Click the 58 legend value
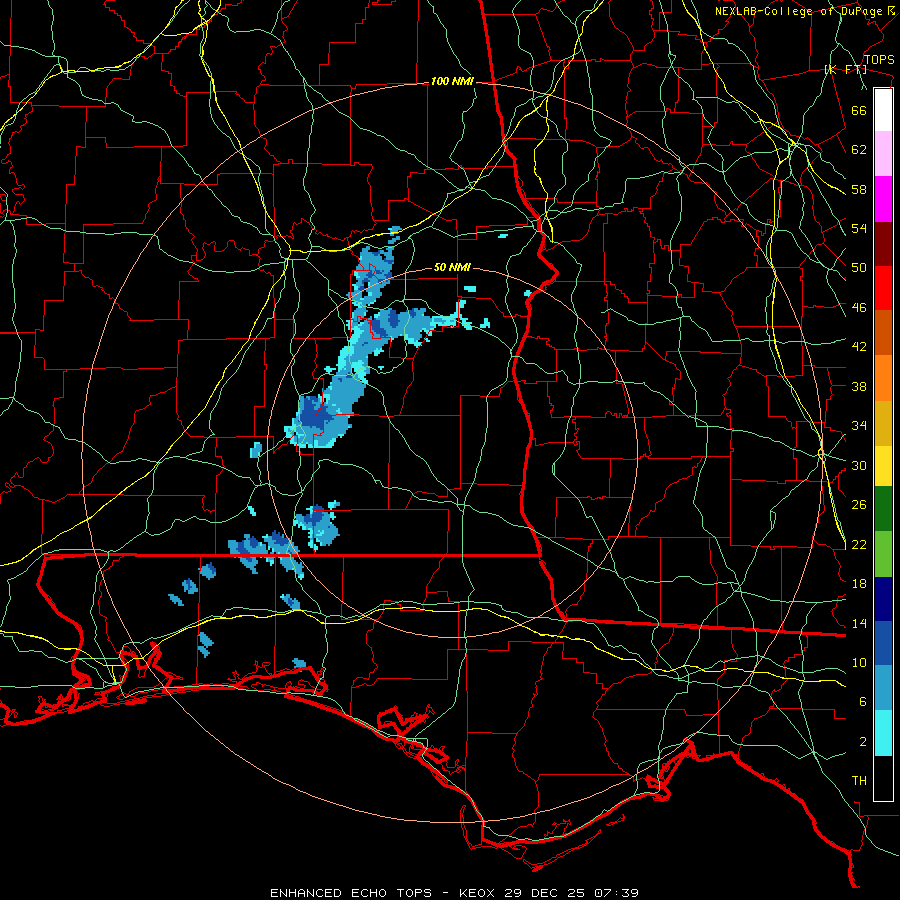The width and height of the screenshot is (900, 900). click(x=859, y=189)
